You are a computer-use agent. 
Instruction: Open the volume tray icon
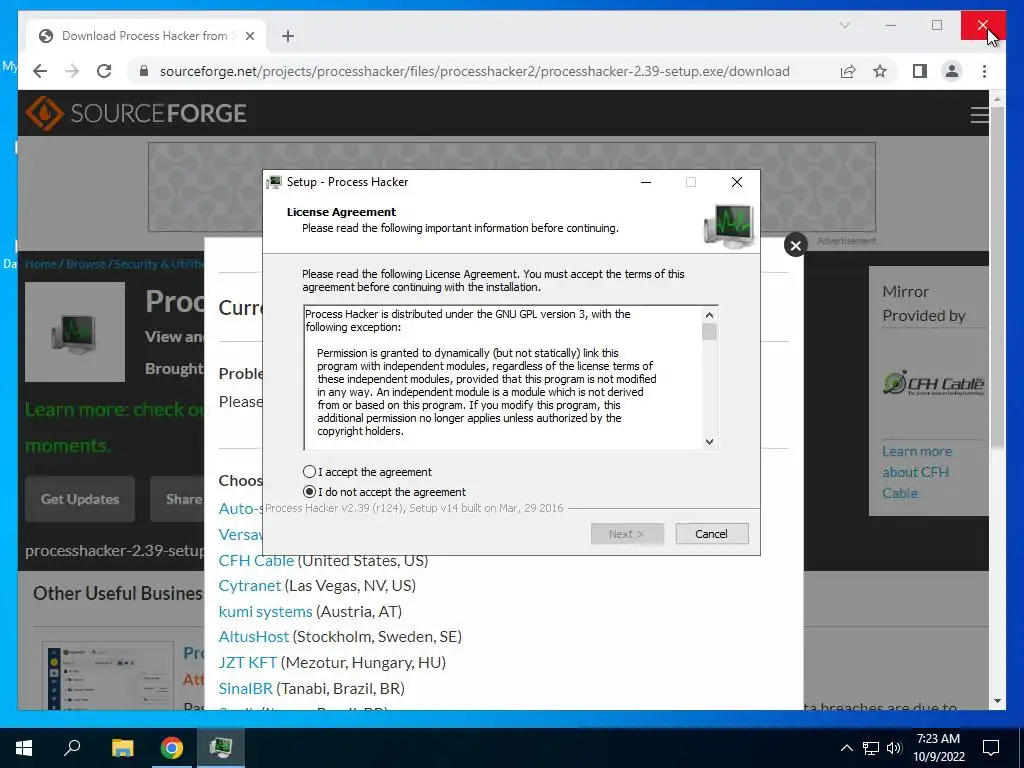(x=894, y=748)
